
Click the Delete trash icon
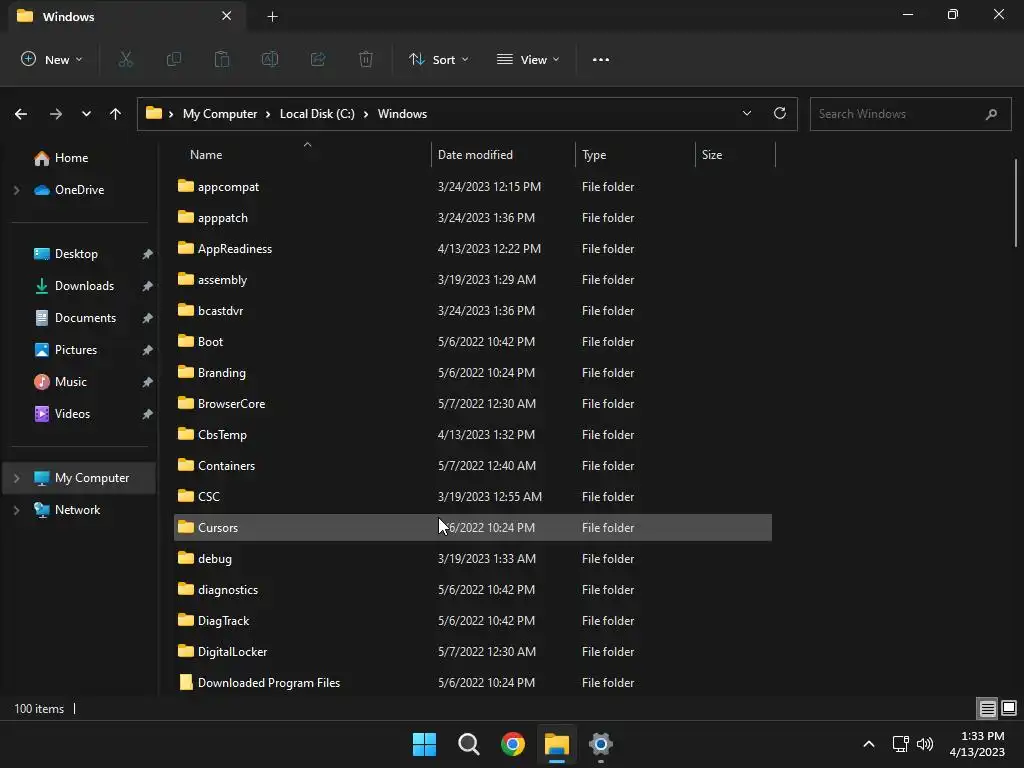click(x=366, y=59)
